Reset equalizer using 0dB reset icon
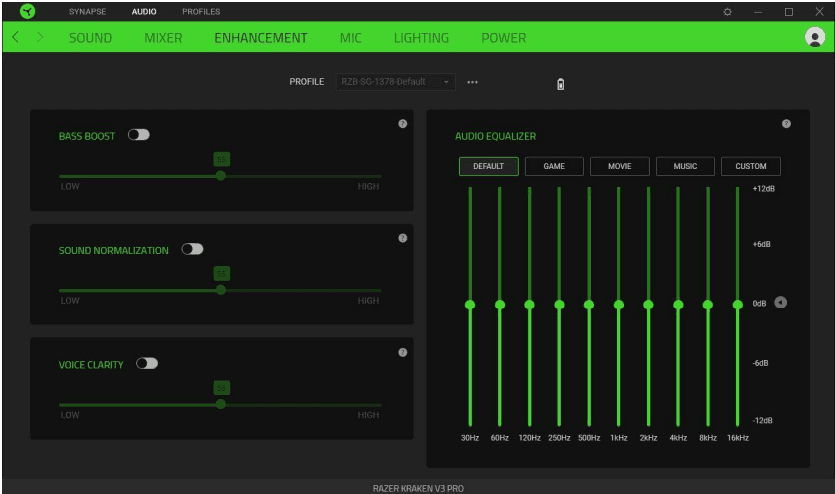Screen dimensions: 835x494 (781, 303)
